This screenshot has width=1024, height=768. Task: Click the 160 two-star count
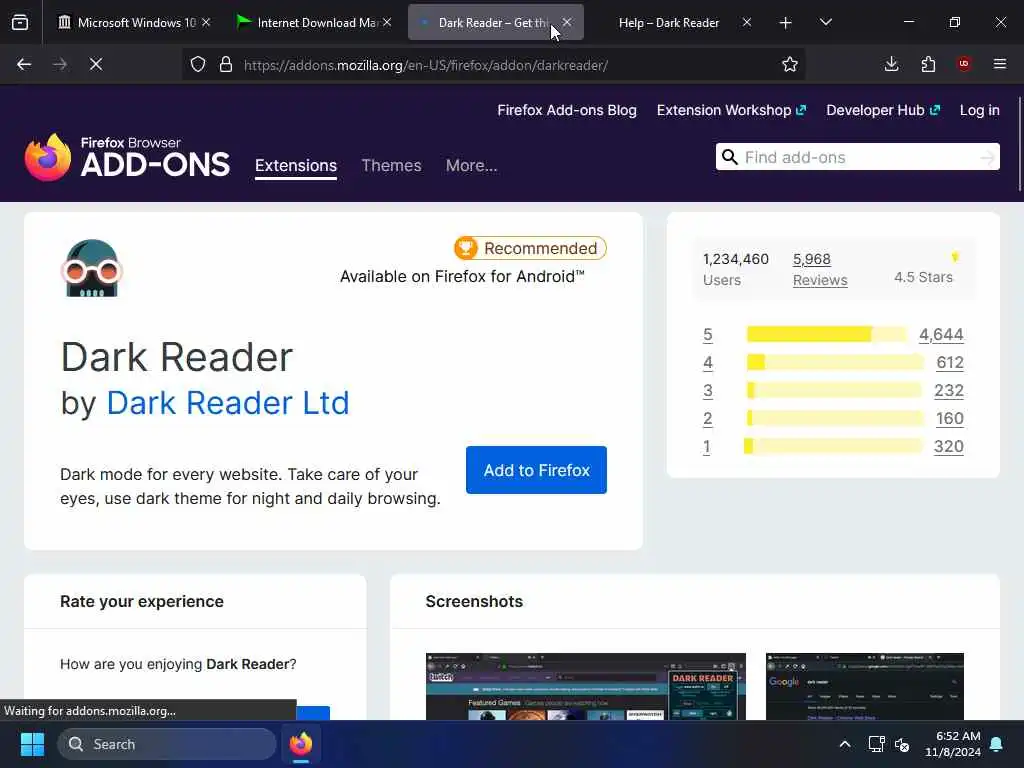click(950, 419)
